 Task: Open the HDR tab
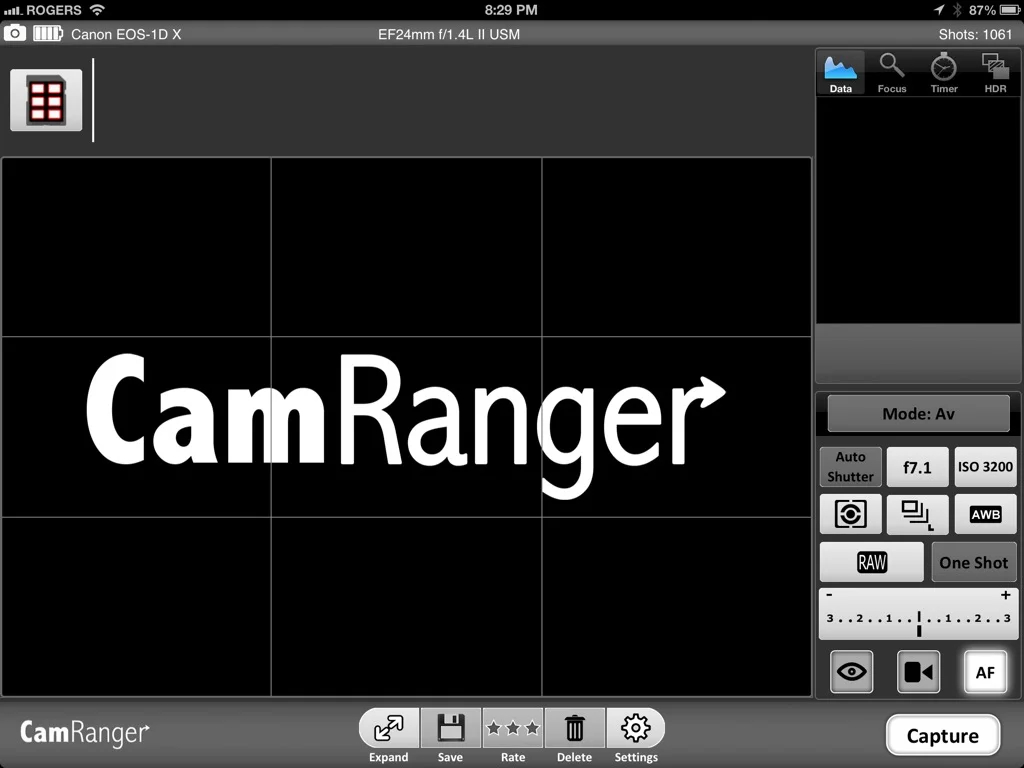995,73
